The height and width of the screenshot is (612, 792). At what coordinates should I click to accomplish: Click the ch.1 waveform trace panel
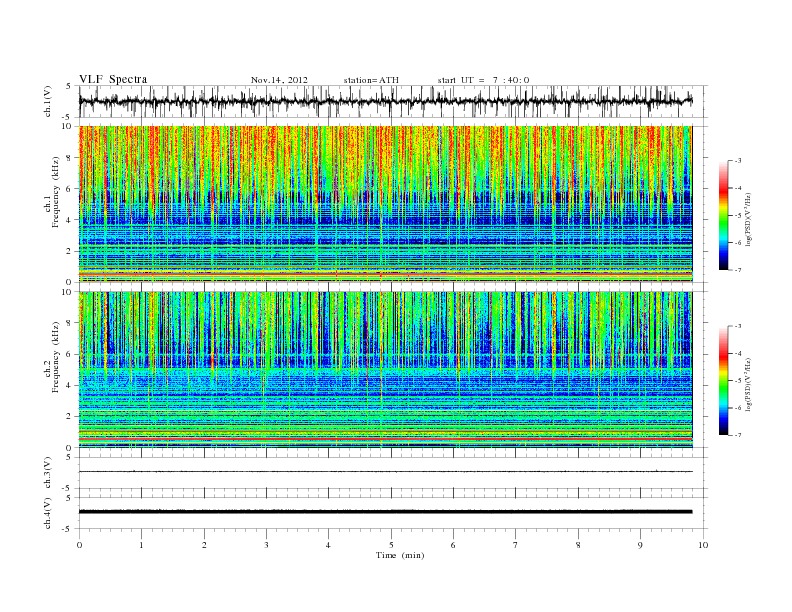(x=393, y=101)
